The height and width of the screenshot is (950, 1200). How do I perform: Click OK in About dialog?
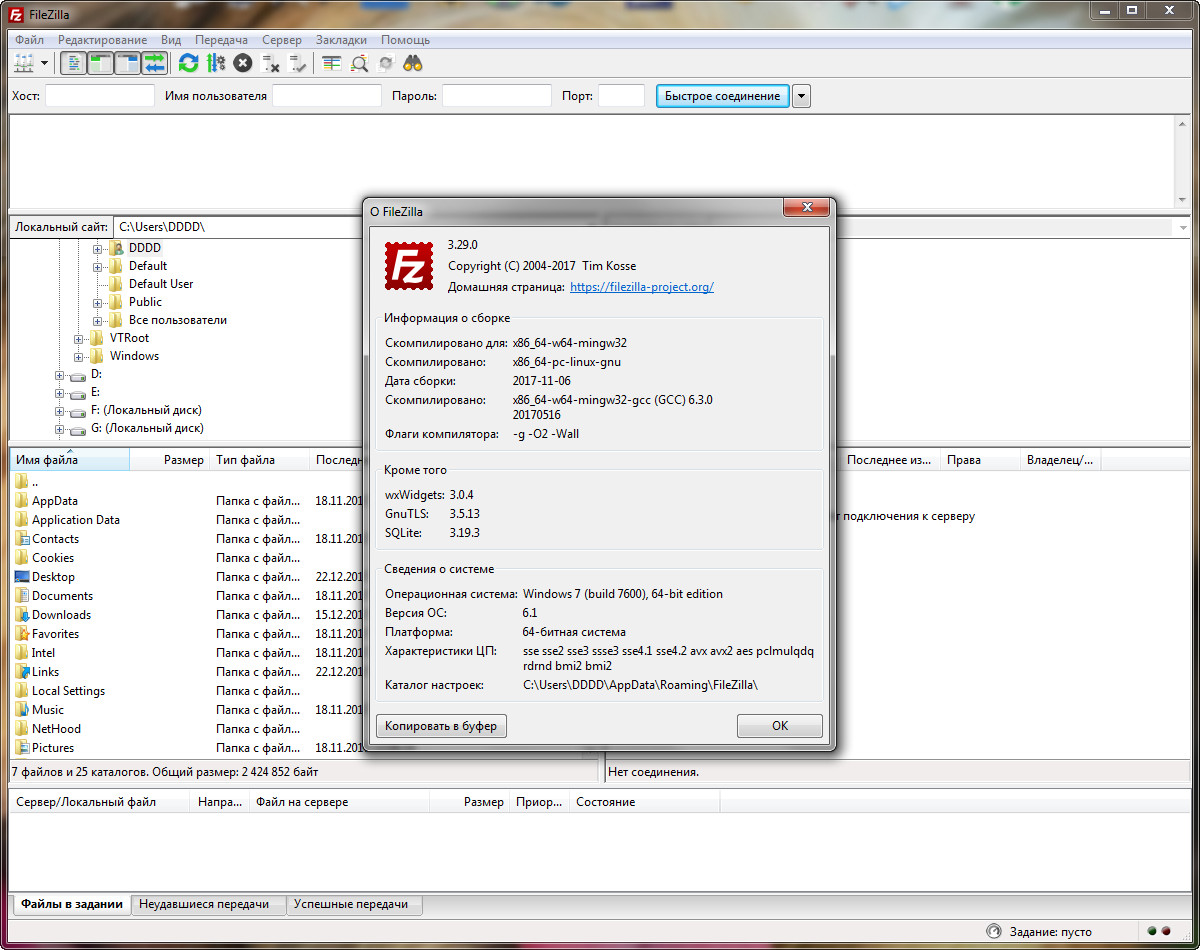[780, 726]
